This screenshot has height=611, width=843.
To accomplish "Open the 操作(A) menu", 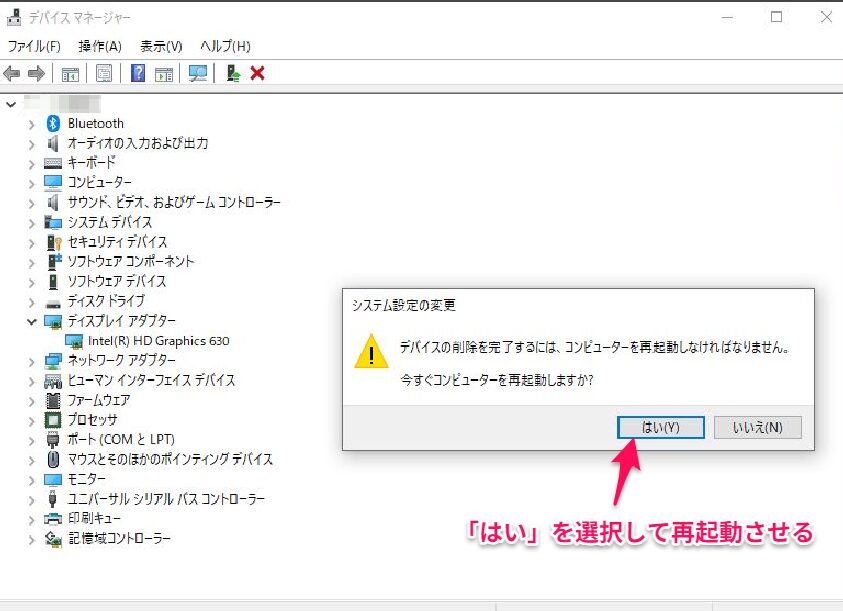I will click(x=100, y=46).
